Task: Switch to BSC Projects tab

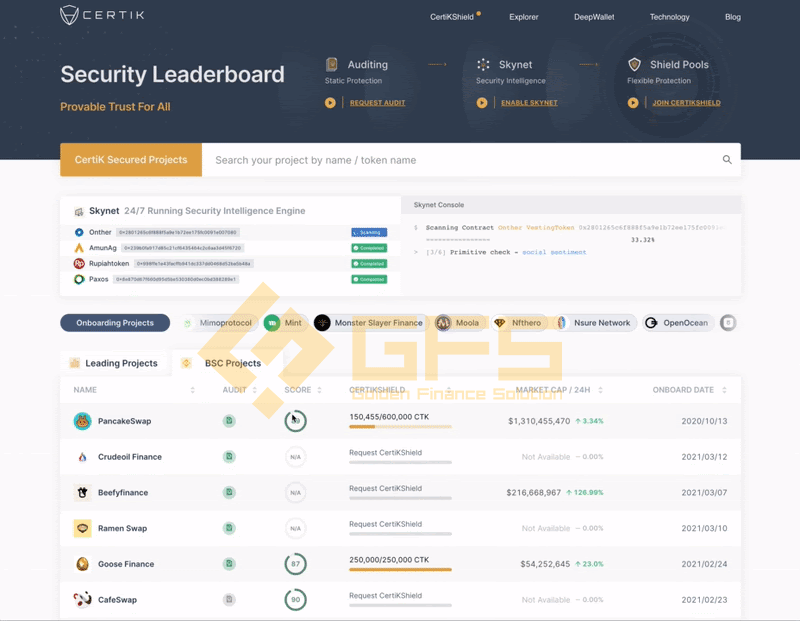Action: [228, 363]
